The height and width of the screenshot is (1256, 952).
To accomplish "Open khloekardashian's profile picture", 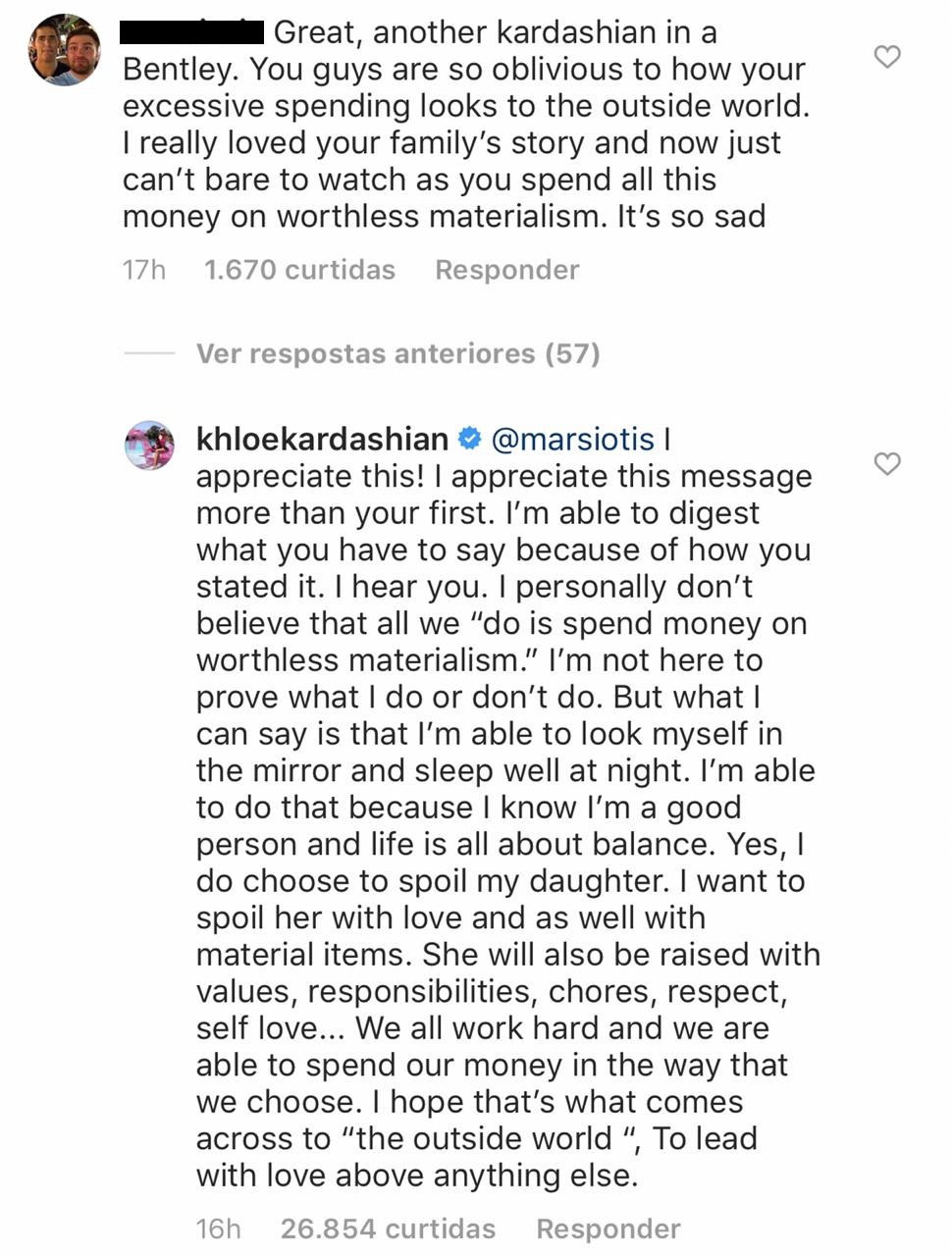I will 149,445.
